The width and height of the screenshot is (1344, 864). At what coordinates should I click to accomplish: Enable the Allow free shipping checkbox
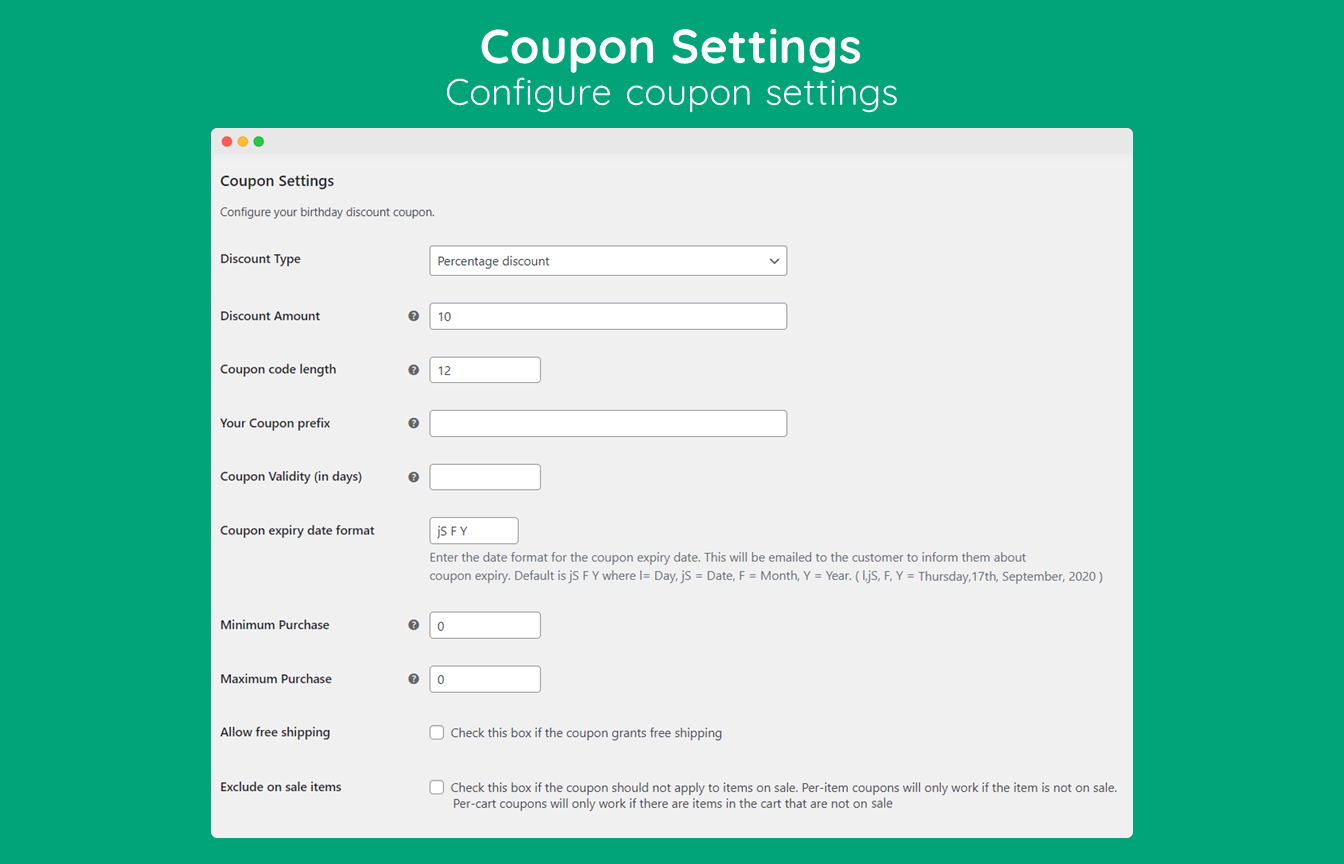pyautogui.click(x=437, y=733)
